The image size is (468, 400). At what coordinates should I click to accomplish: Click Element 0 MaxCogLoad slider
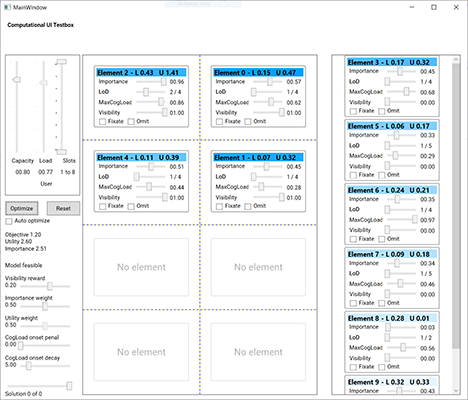(x=268, y=102)
